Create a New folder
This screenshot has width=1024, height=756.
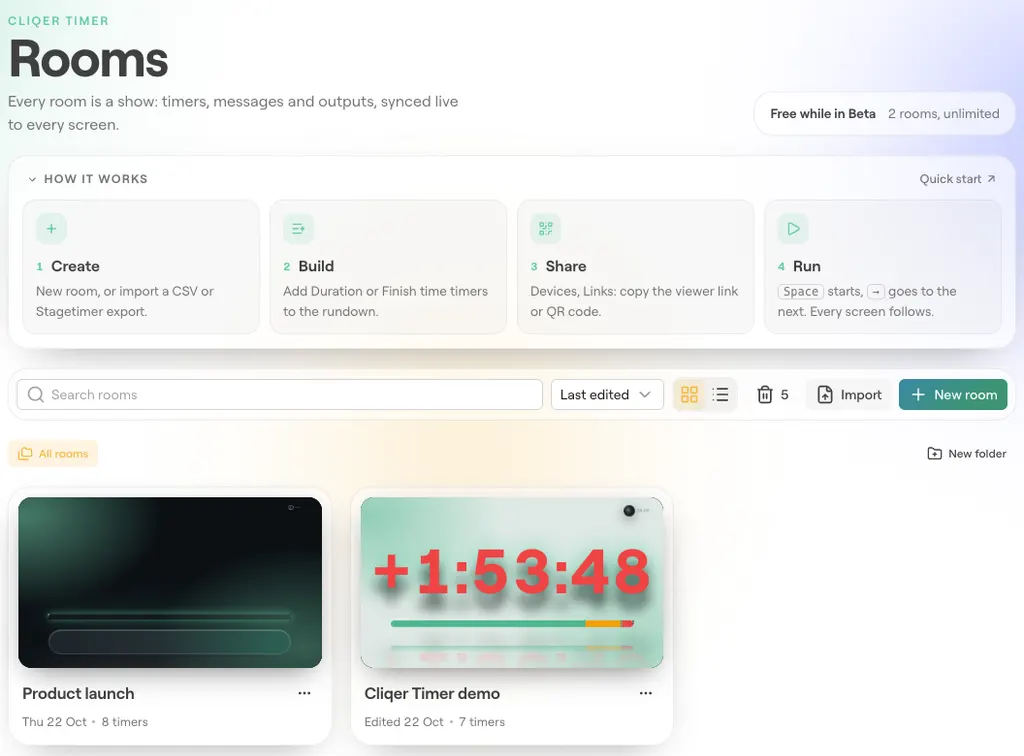[967, 454]
